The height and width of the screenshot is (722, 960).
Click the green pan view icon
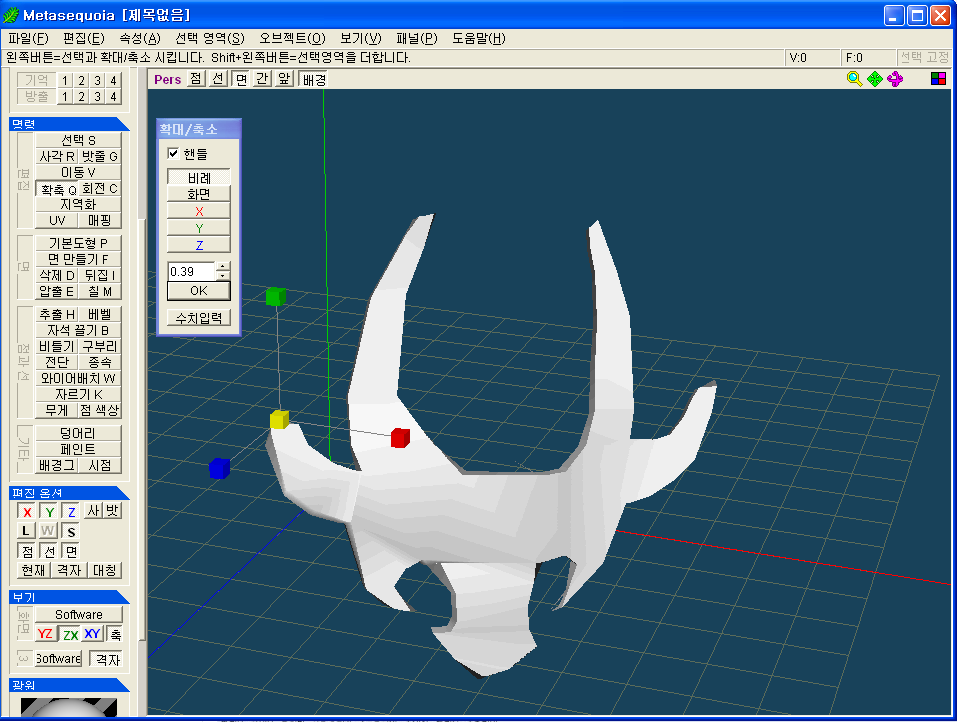[874, 79]
